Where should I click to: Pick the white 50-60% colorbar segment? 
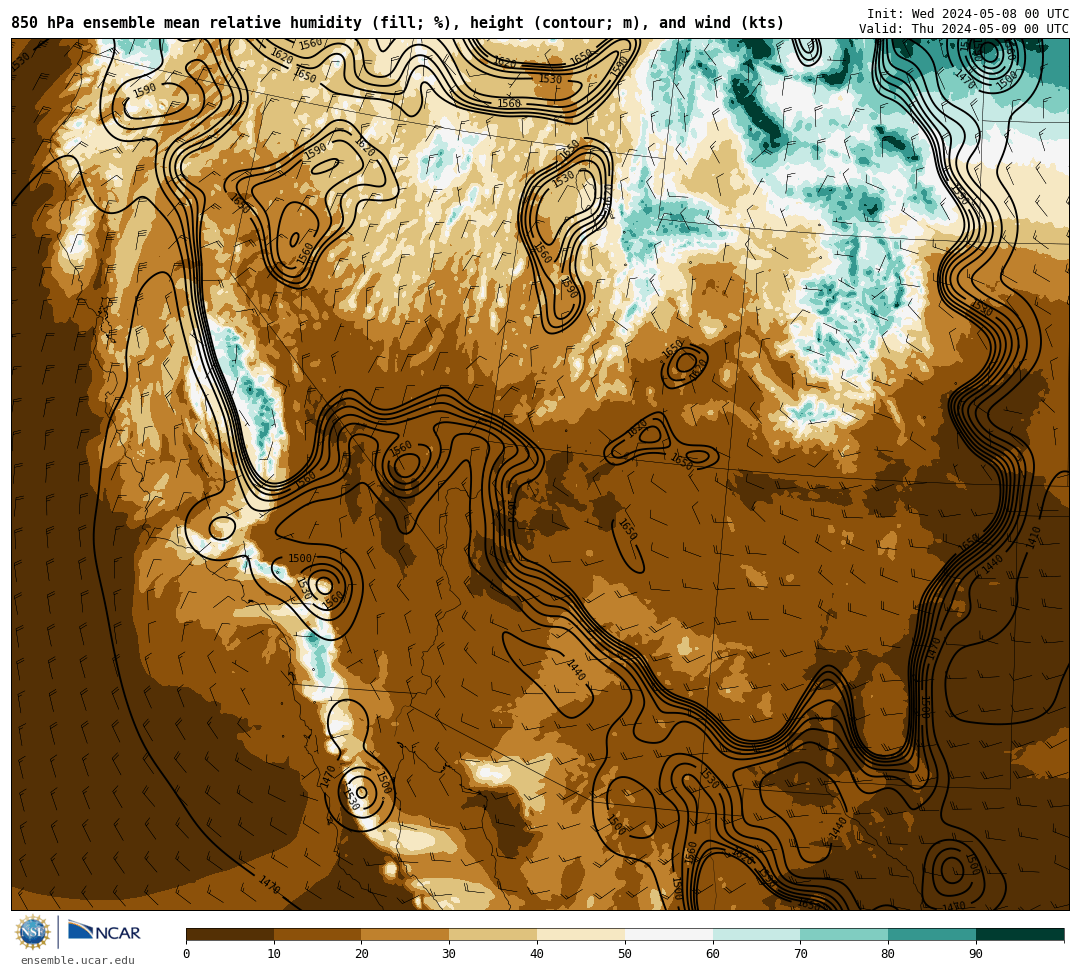(x=669, y=934)
